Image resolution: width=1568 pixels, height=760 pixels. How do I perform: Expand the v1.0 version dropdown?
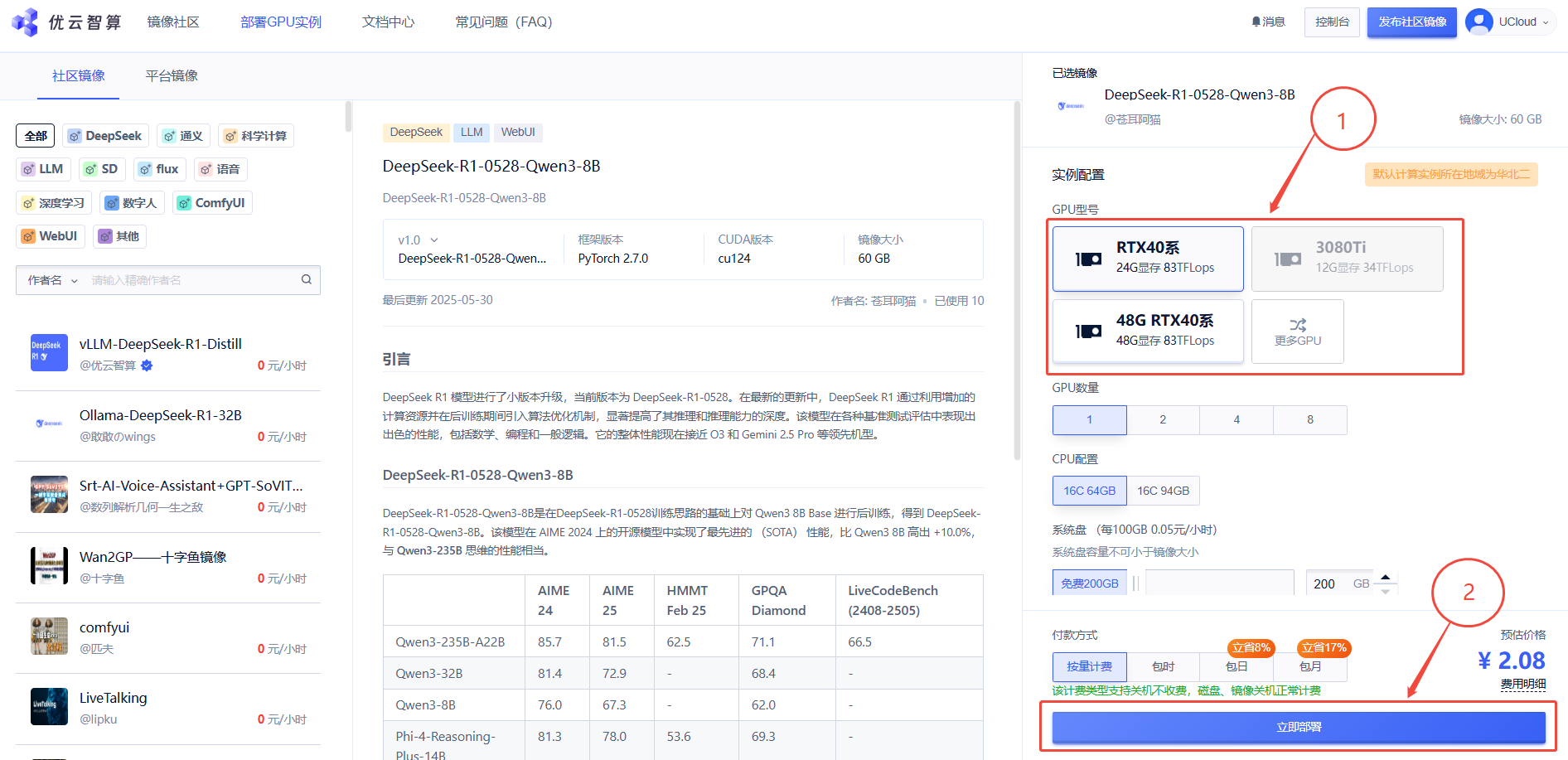(x=418, y=240)
